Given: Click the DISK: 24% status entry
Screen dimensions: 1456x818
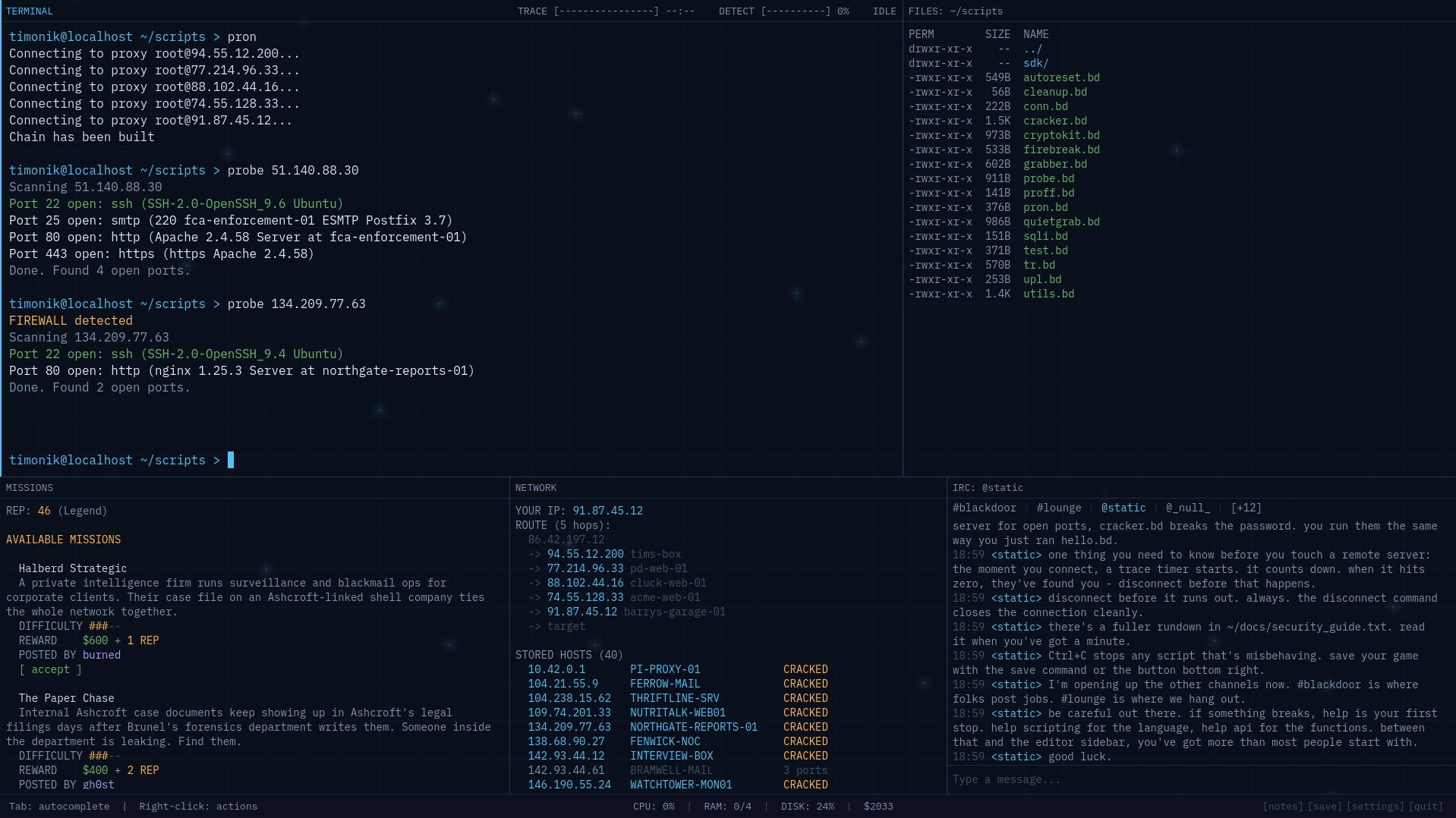Looking at the screenshot, I should coord(808,807).
